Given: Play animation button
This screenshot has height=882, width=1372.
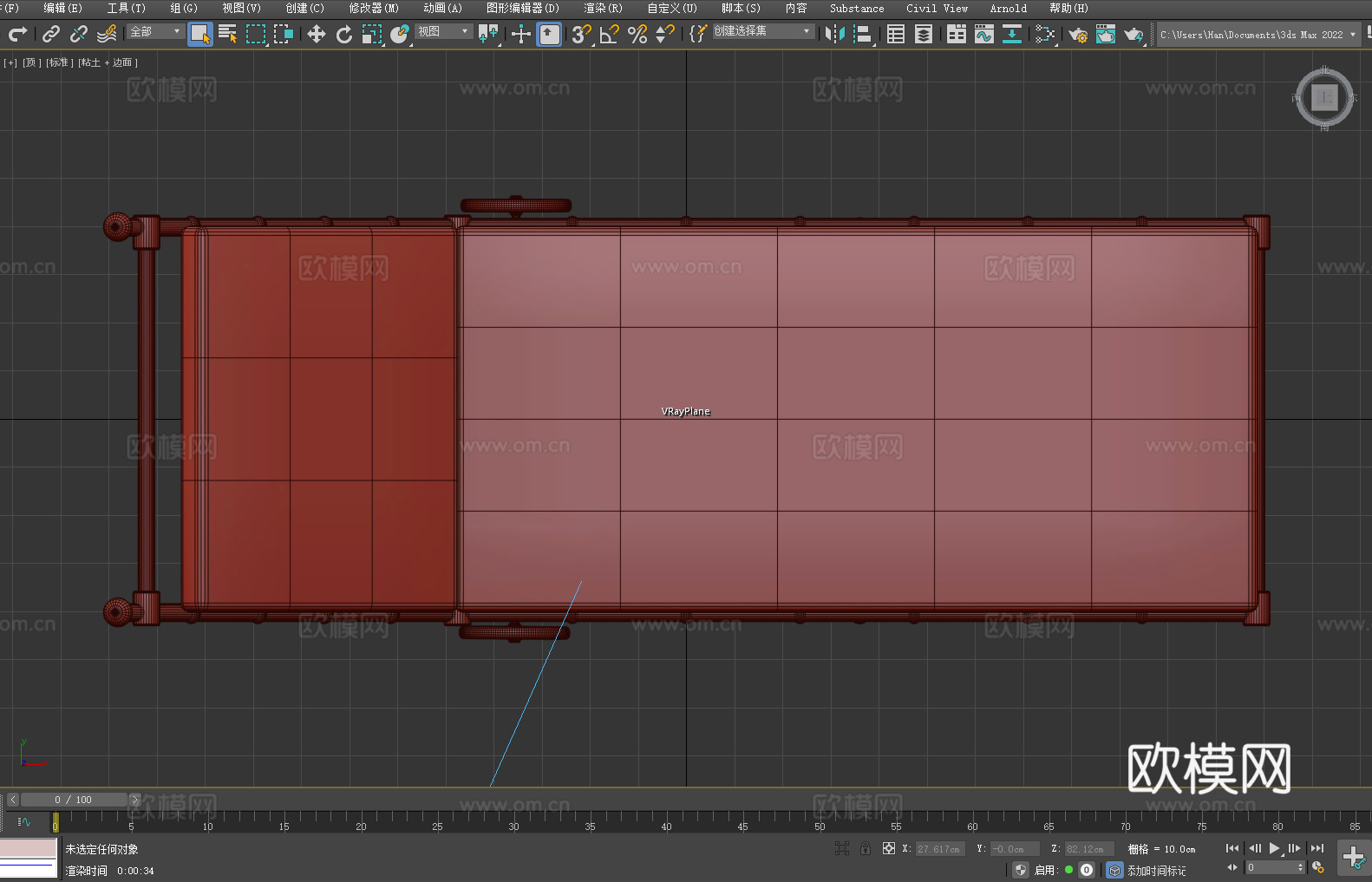Looking at the screenshot, I should (x=1274, y=848).
